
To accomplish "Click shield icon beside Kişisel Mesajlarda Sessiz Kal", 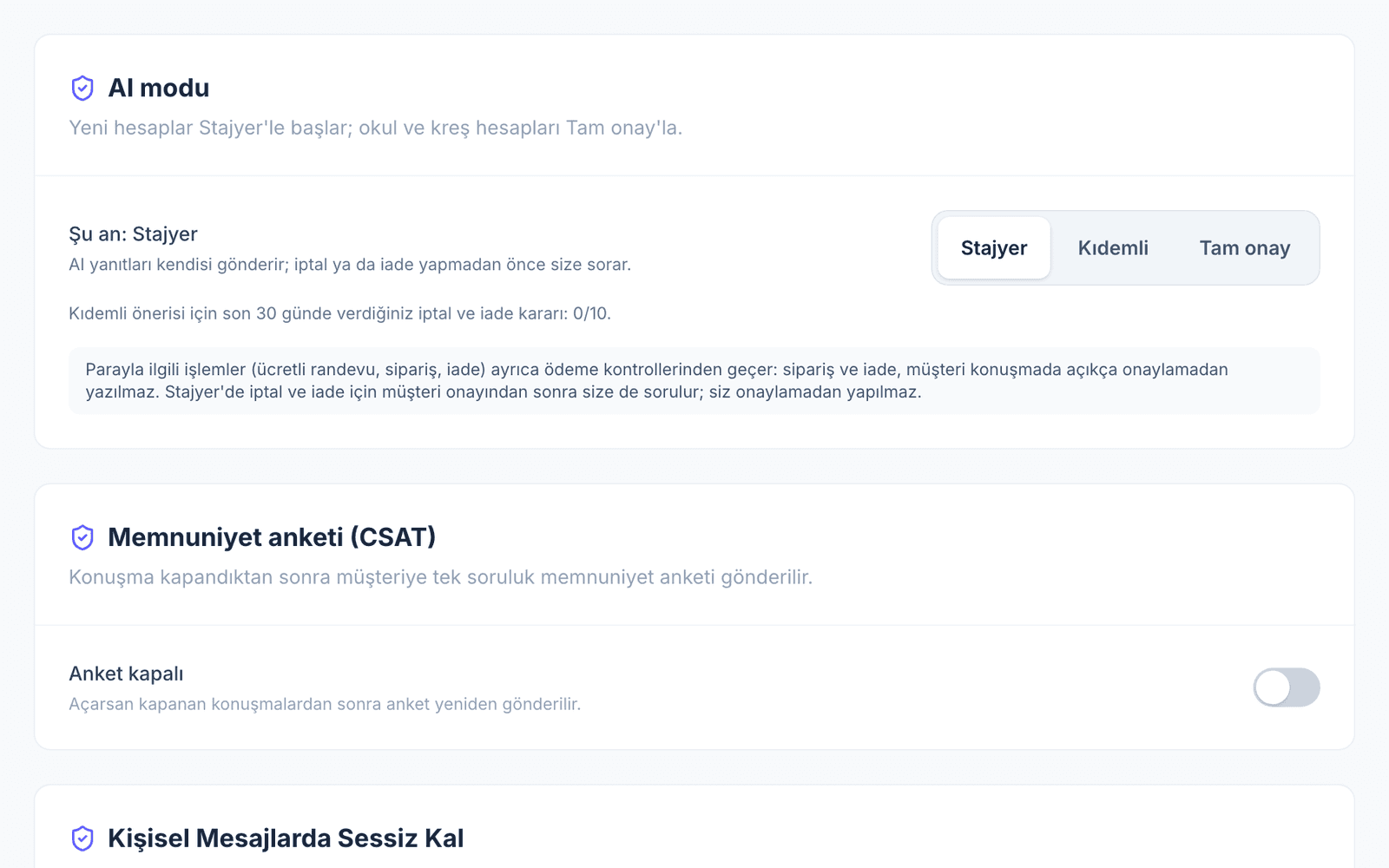I will pyautogui.click(x=82, y=838).
